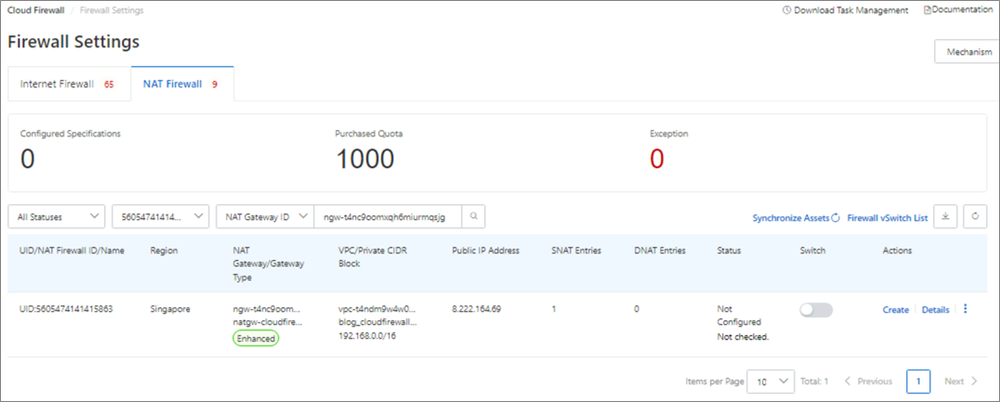Click the vpc-t4ndm9w4w0 VPC text
1000x402 pixels.
377,309
